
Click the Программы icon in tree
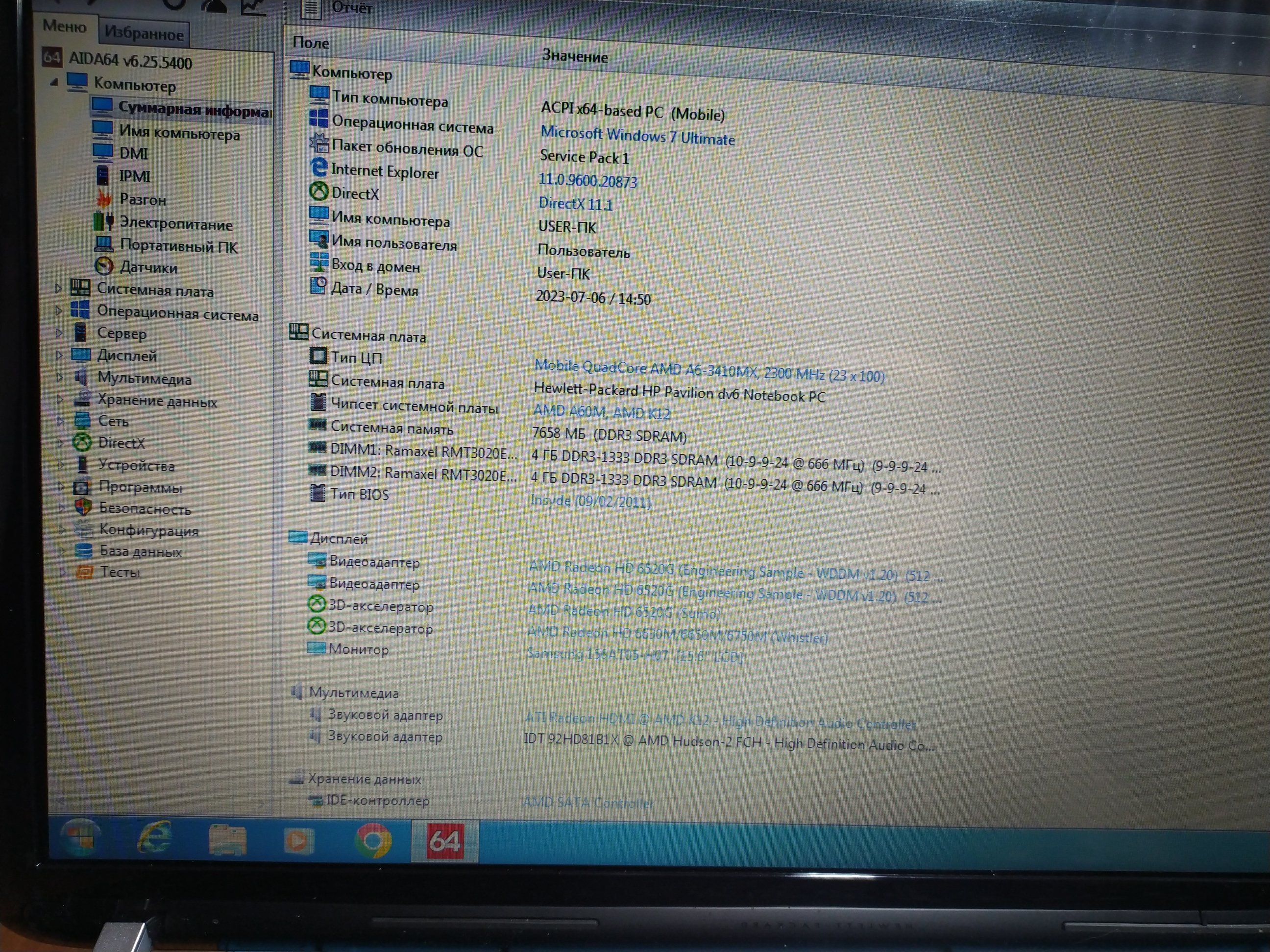[82, 487]
